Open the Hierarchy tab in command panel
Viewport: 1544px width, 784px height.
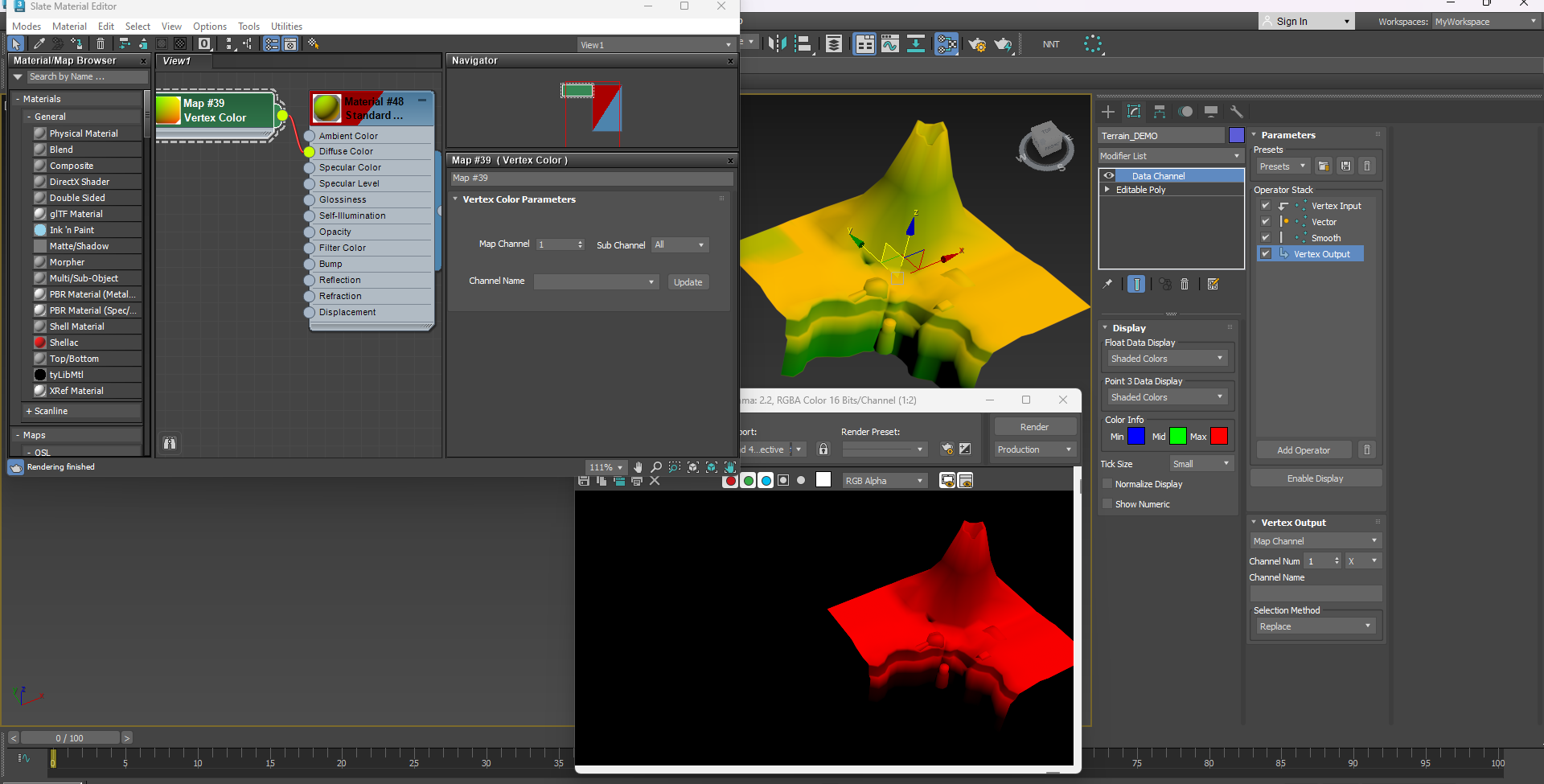(x=1160, y=112)
